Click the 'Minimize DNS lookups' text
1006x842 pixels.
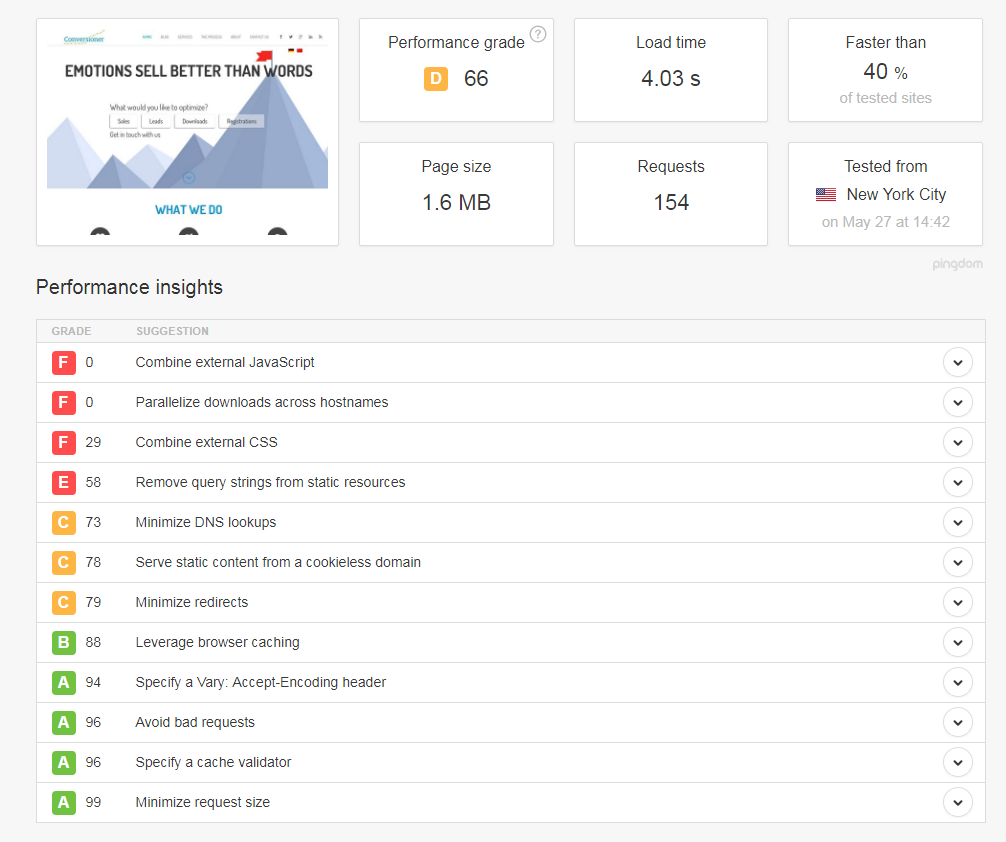[205, 522]
